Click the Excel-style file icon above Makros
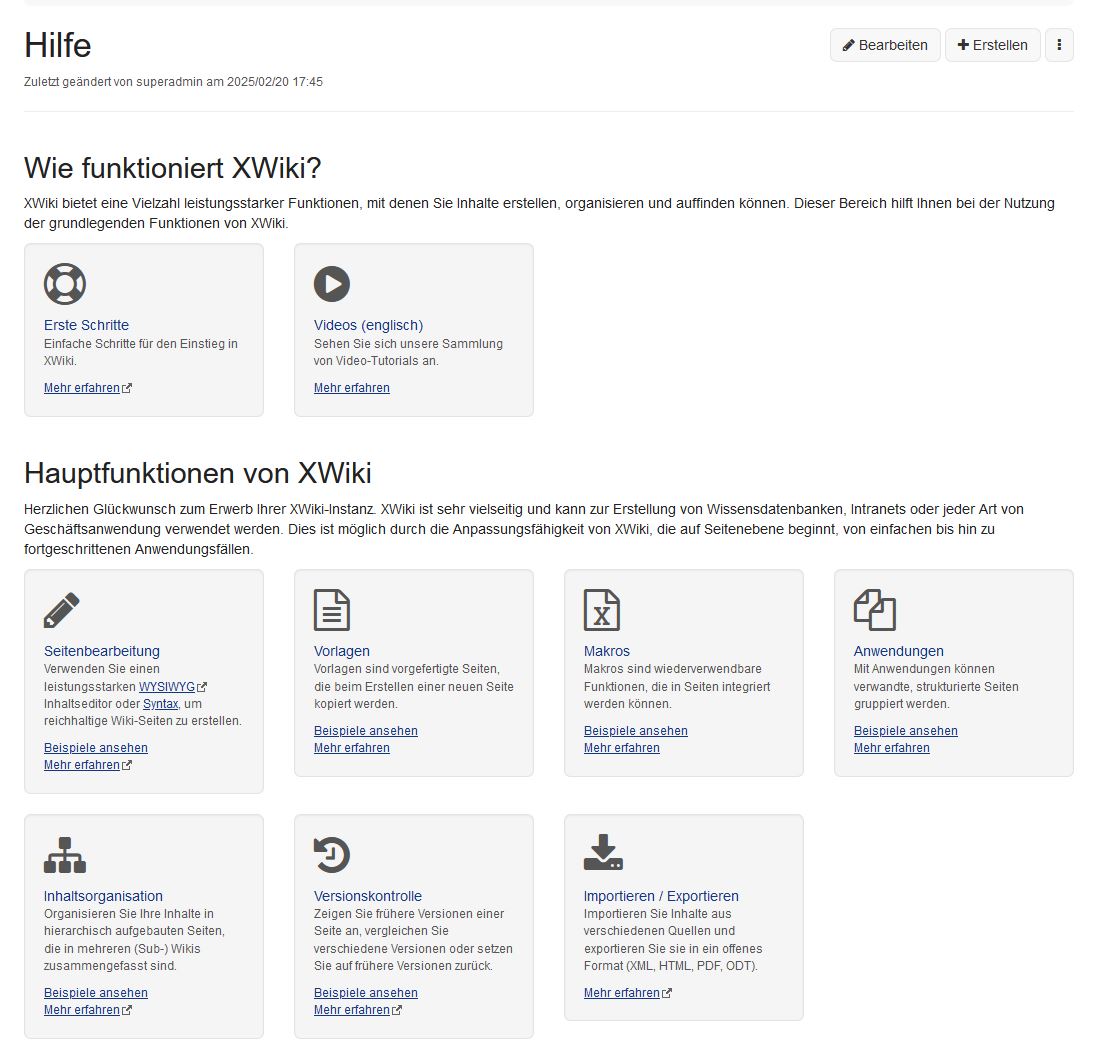This screenshot has height=1062, width=1104. click(602, 610)
